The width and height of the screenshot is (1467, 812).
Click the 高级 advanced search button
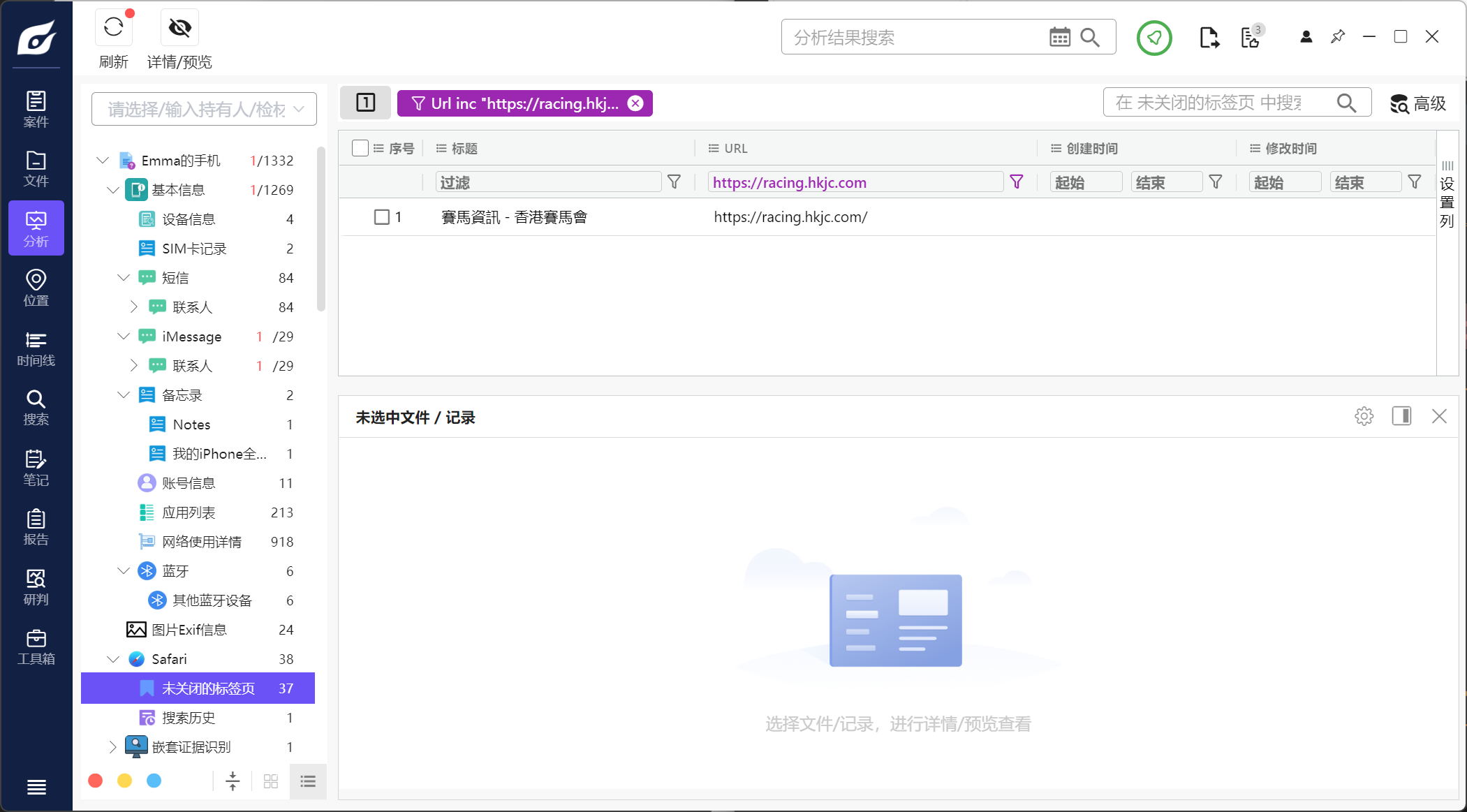[1417, 103]
